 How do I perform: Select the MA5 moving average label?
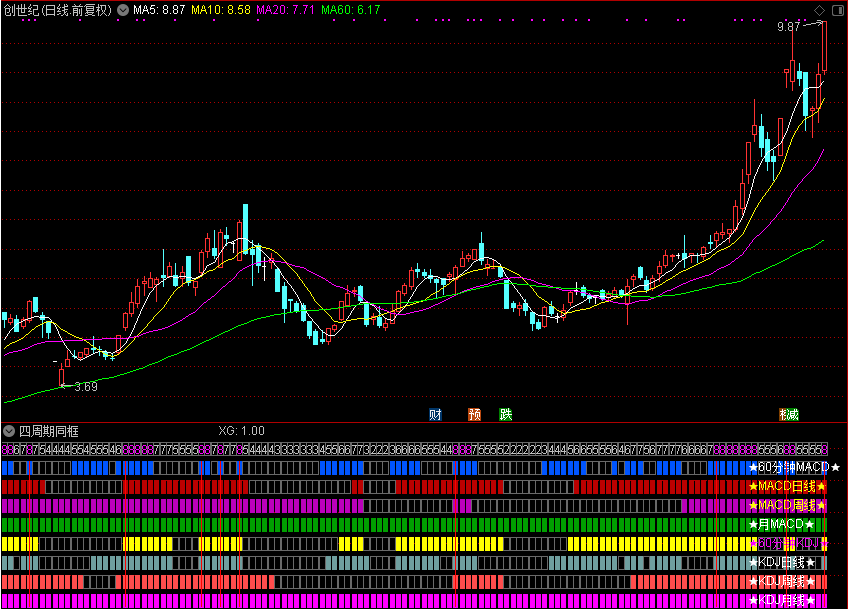[x=159, y=10]
